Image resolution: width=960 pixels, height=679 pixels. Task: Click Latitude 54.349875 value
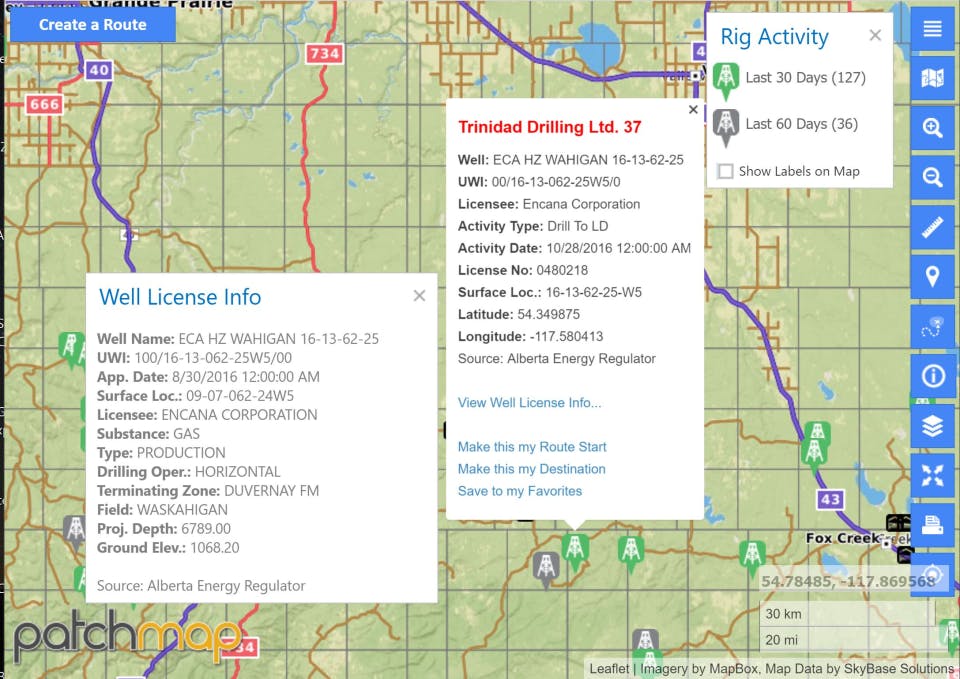(x=549, y=314)
